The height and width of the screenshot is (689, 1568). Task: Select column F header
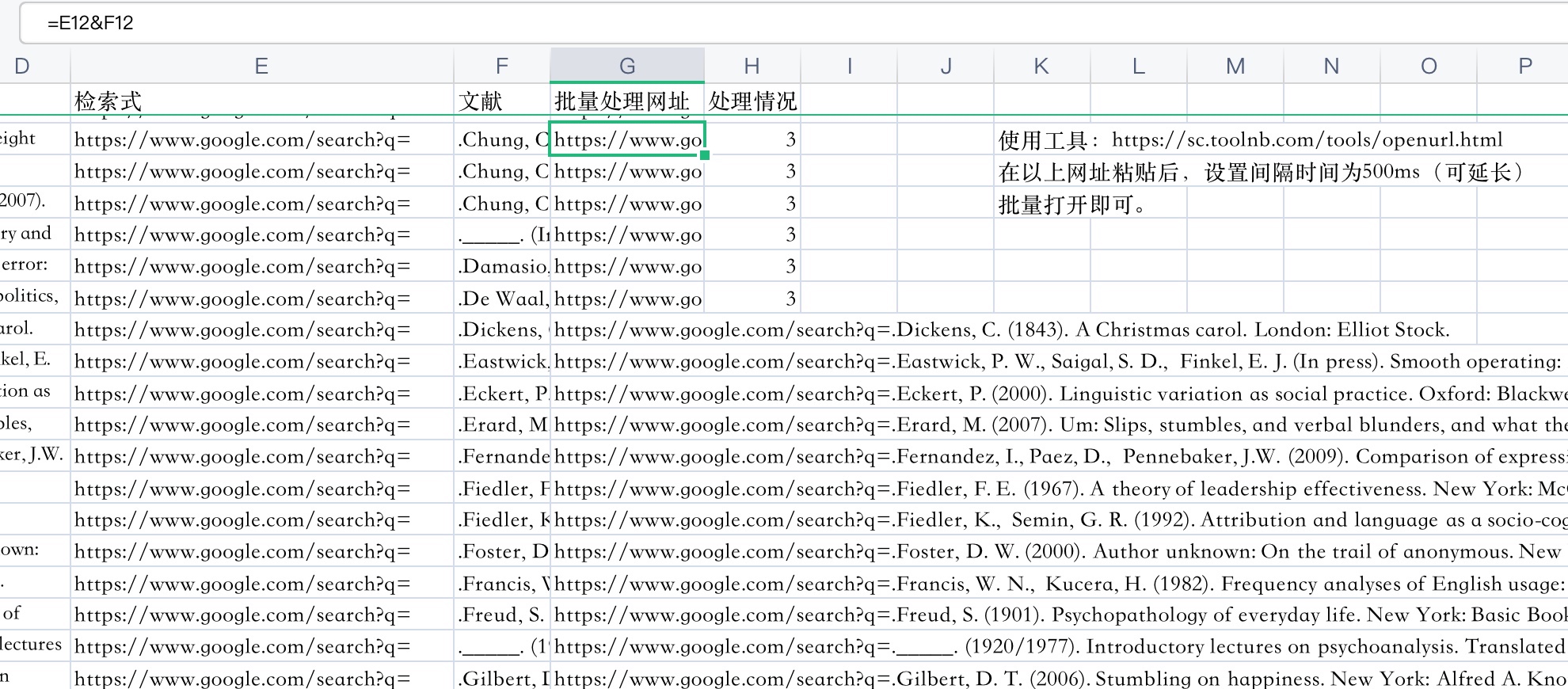[501, 66]
